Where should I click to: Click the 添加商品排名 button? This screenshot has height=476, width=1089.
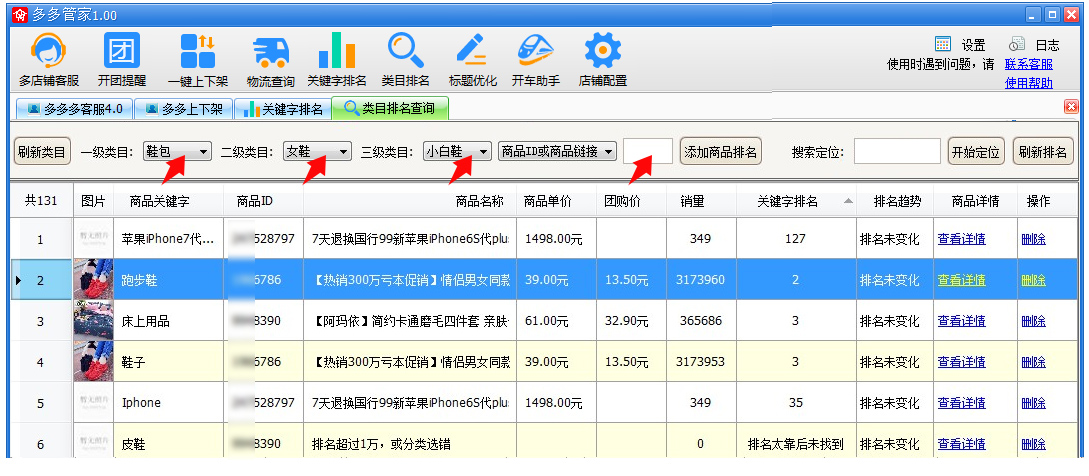pyautogui.click(x=721, y=151)
